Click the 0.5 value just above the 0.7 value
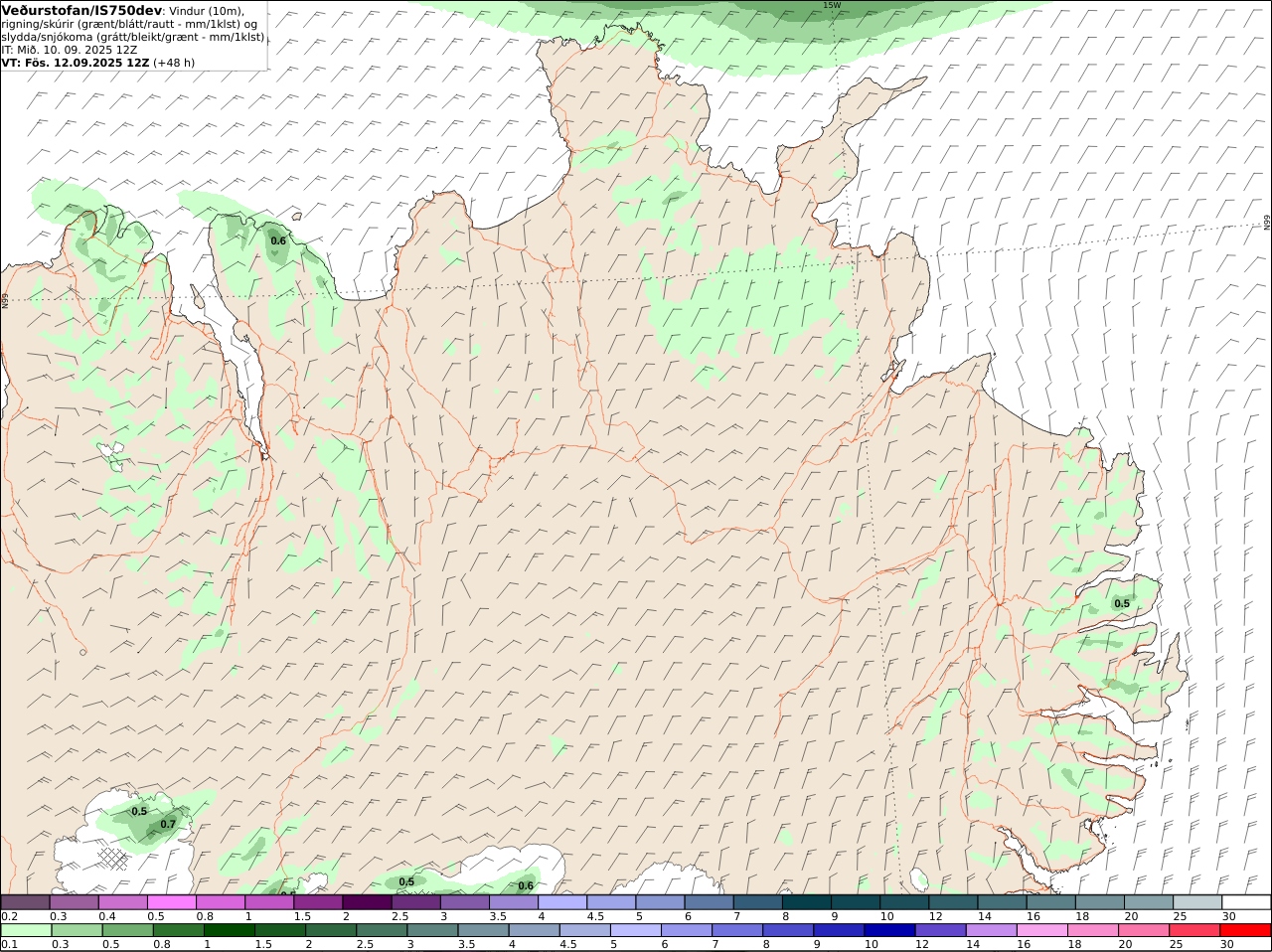Image resolution: width=1272 pixels, height=952 pixels. (x=139, y=811)
